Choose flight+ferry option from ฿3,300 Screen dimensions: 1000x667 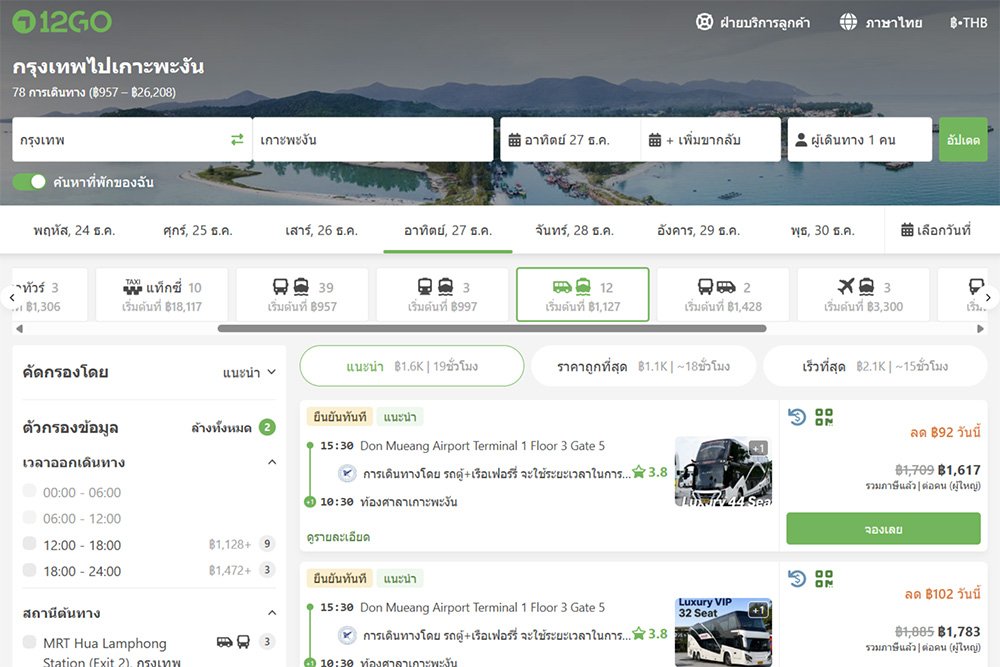click(x=864, y=295)
